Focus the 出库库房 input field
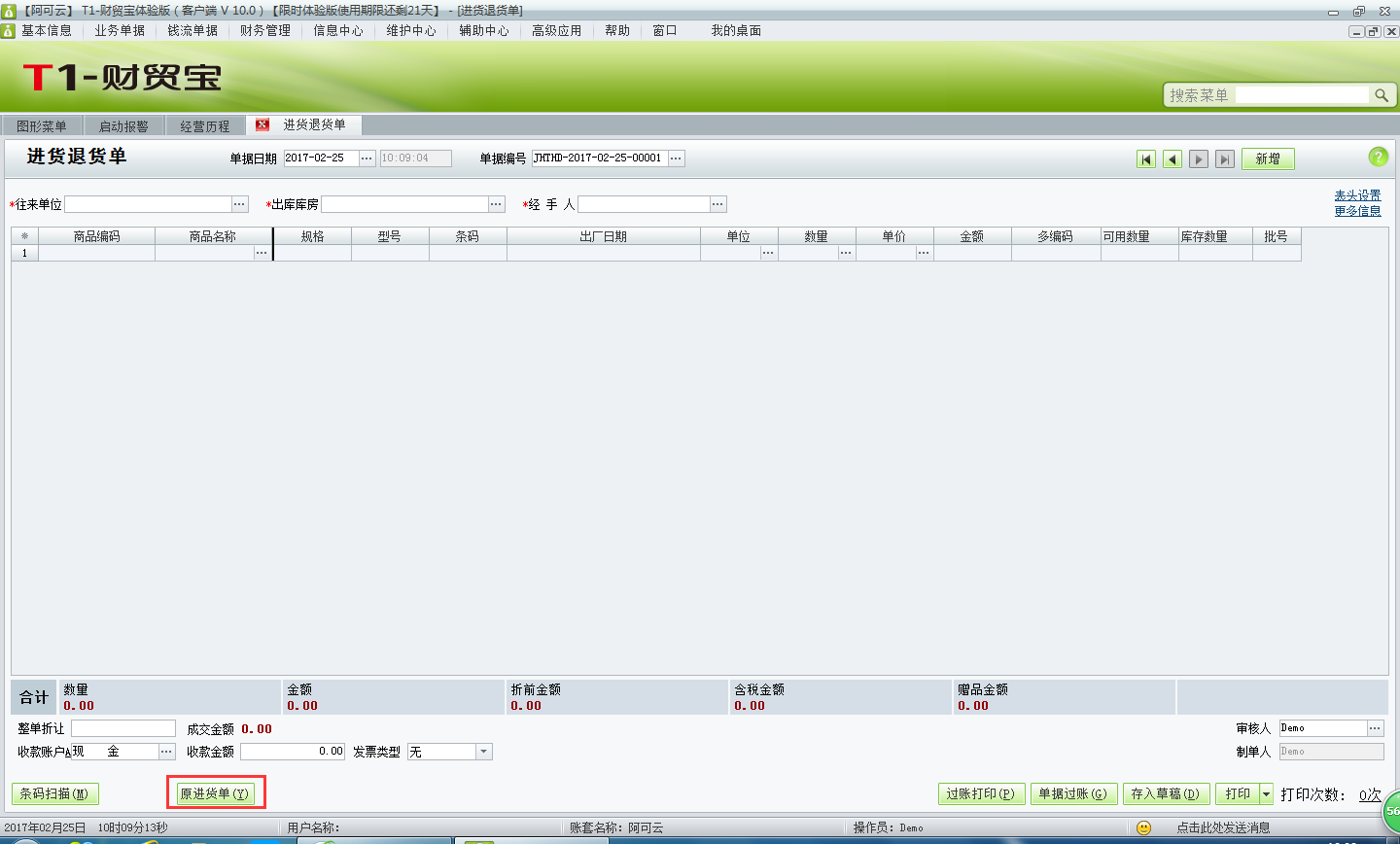The width and height of the screenshot is (1400, 844). click(x=404, y=204)
